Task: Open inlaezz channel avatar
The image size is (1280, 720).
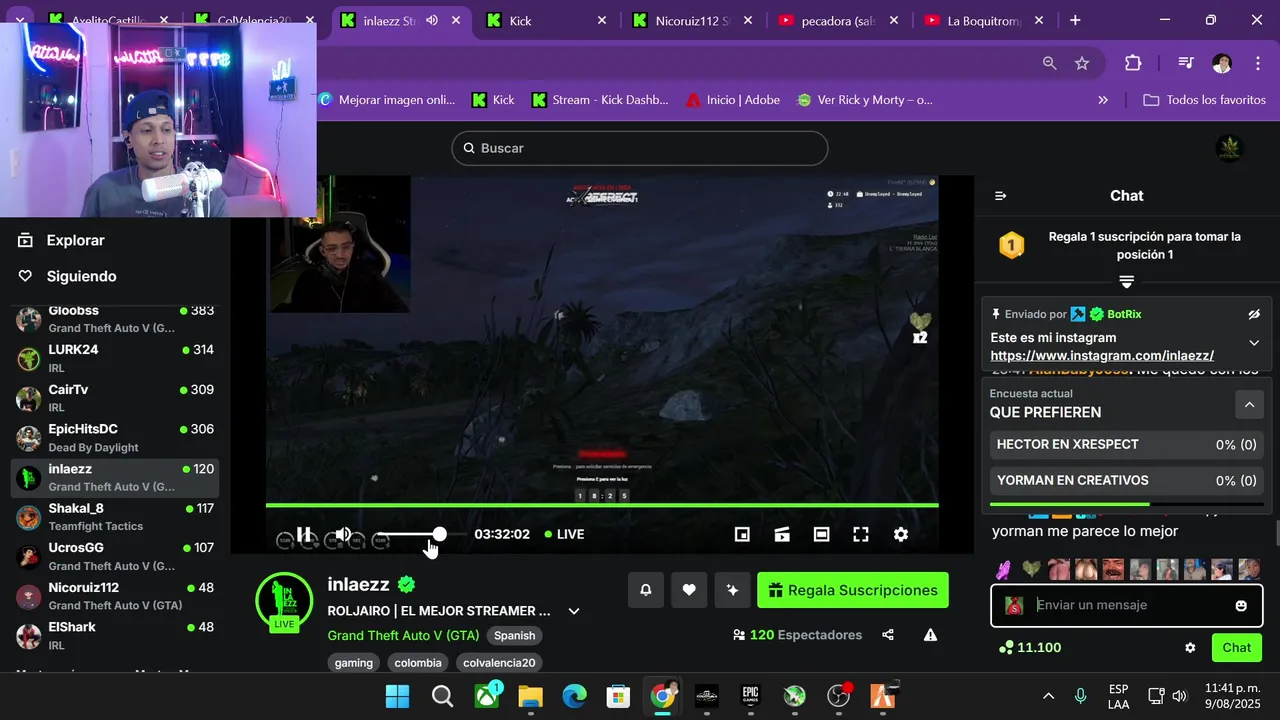Action: (x=284, y=599)
